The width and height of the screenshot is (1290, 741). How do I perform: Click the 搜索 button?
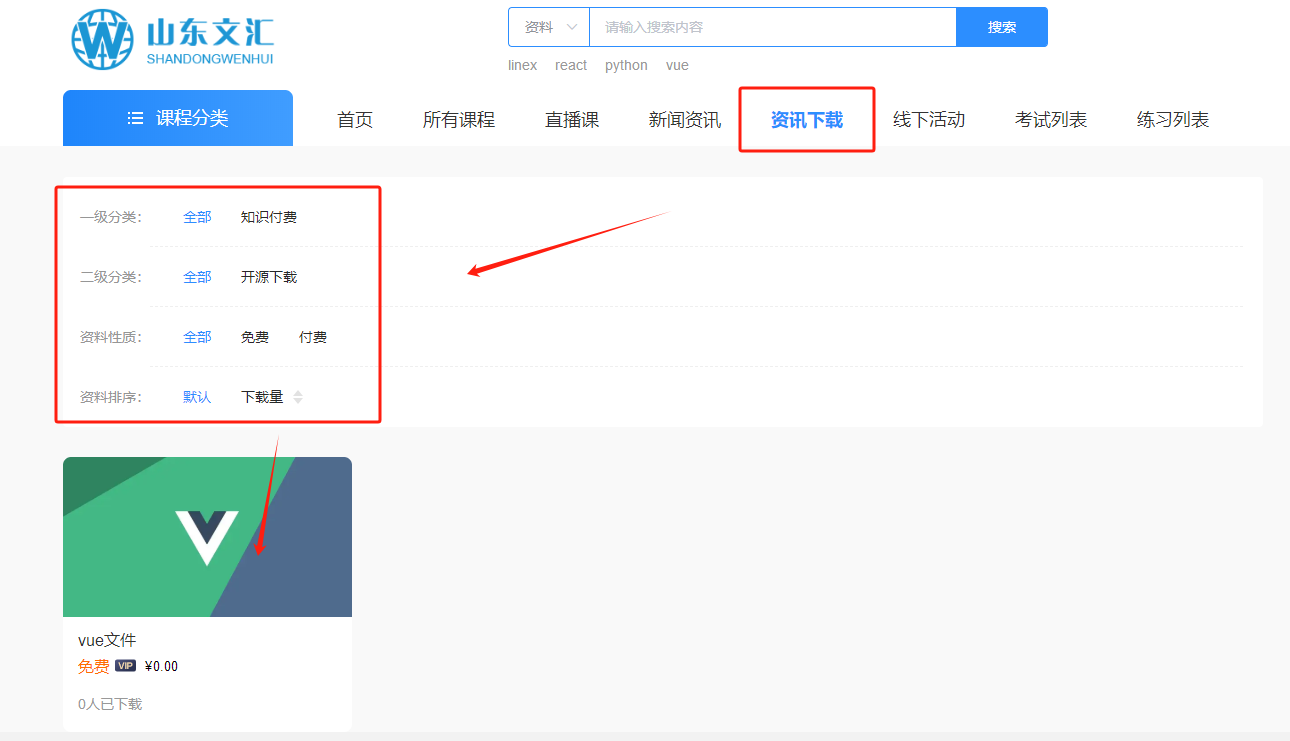point(1002,27)
